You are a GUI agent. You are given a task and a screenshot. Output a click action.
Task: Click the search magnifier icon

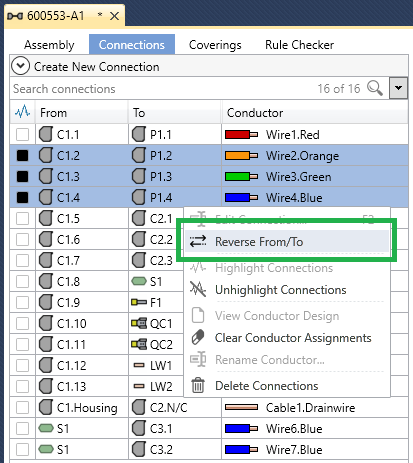pos(375,88)
